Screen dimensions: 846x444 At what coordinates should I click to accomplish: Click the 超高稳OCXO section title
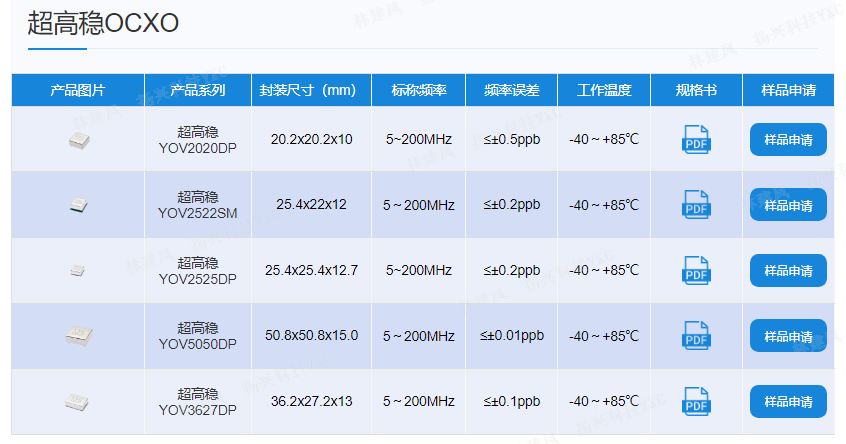pyautogui.click(x=103, y=23)
